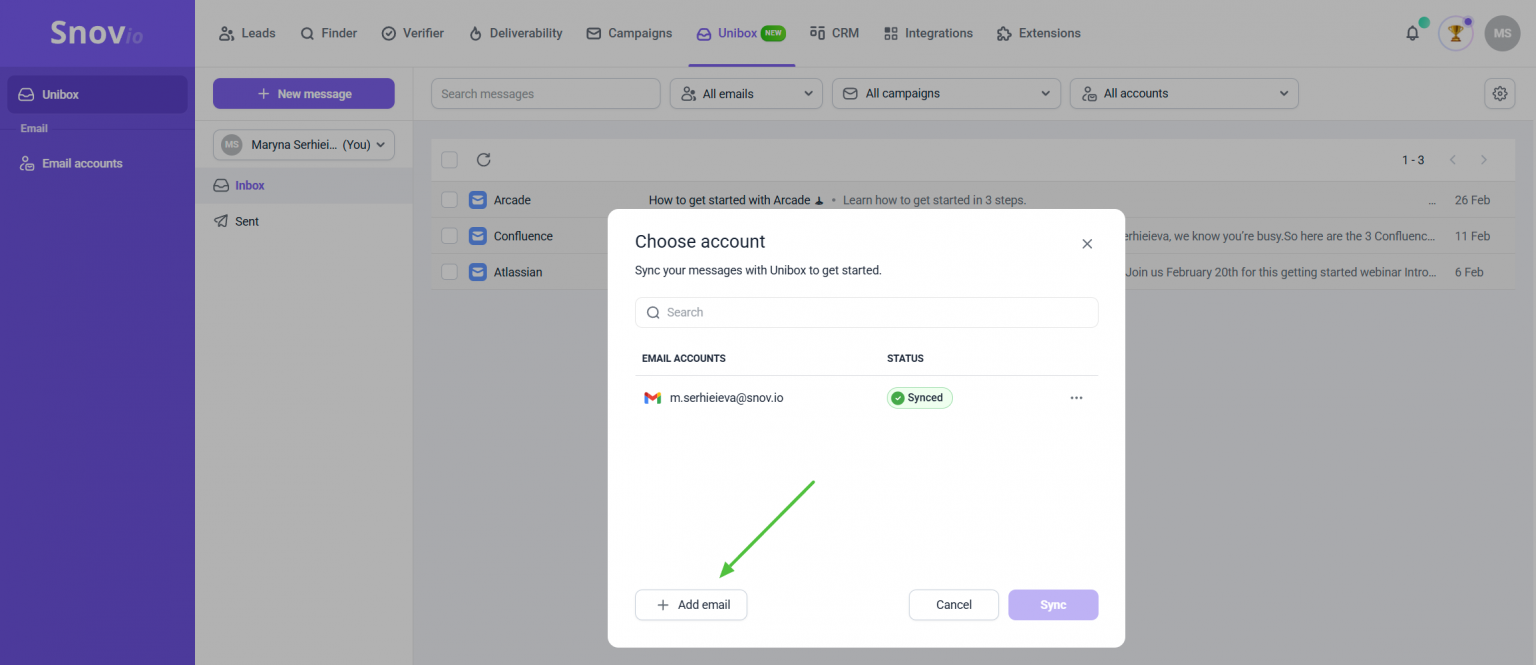Click the EMAIL ACCOUNTS column header
The height and width of the screenshot is (665, 1536).
point(684,358)
